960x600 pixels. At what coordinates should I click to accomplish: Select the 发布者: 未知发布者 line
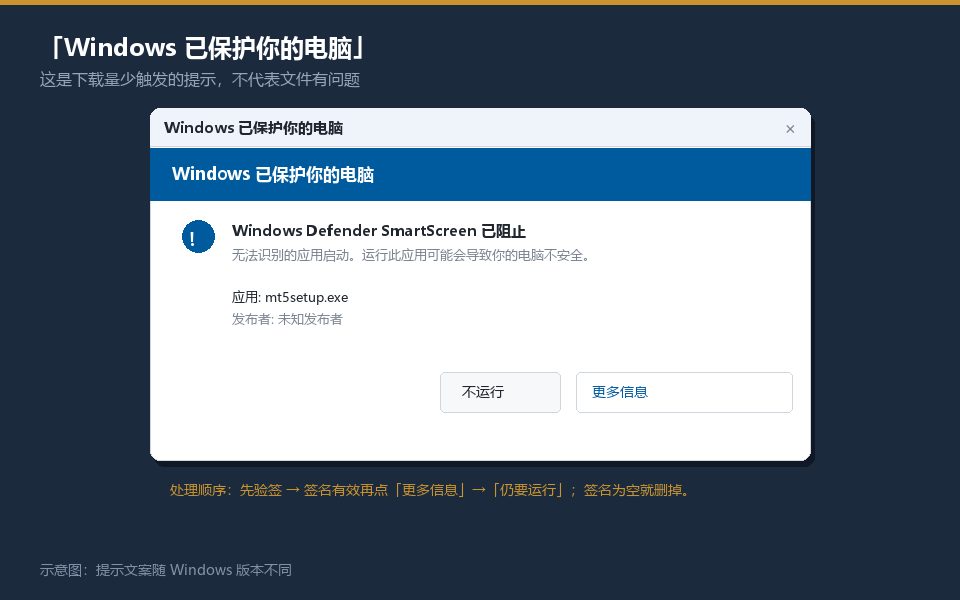pos(287,319)
